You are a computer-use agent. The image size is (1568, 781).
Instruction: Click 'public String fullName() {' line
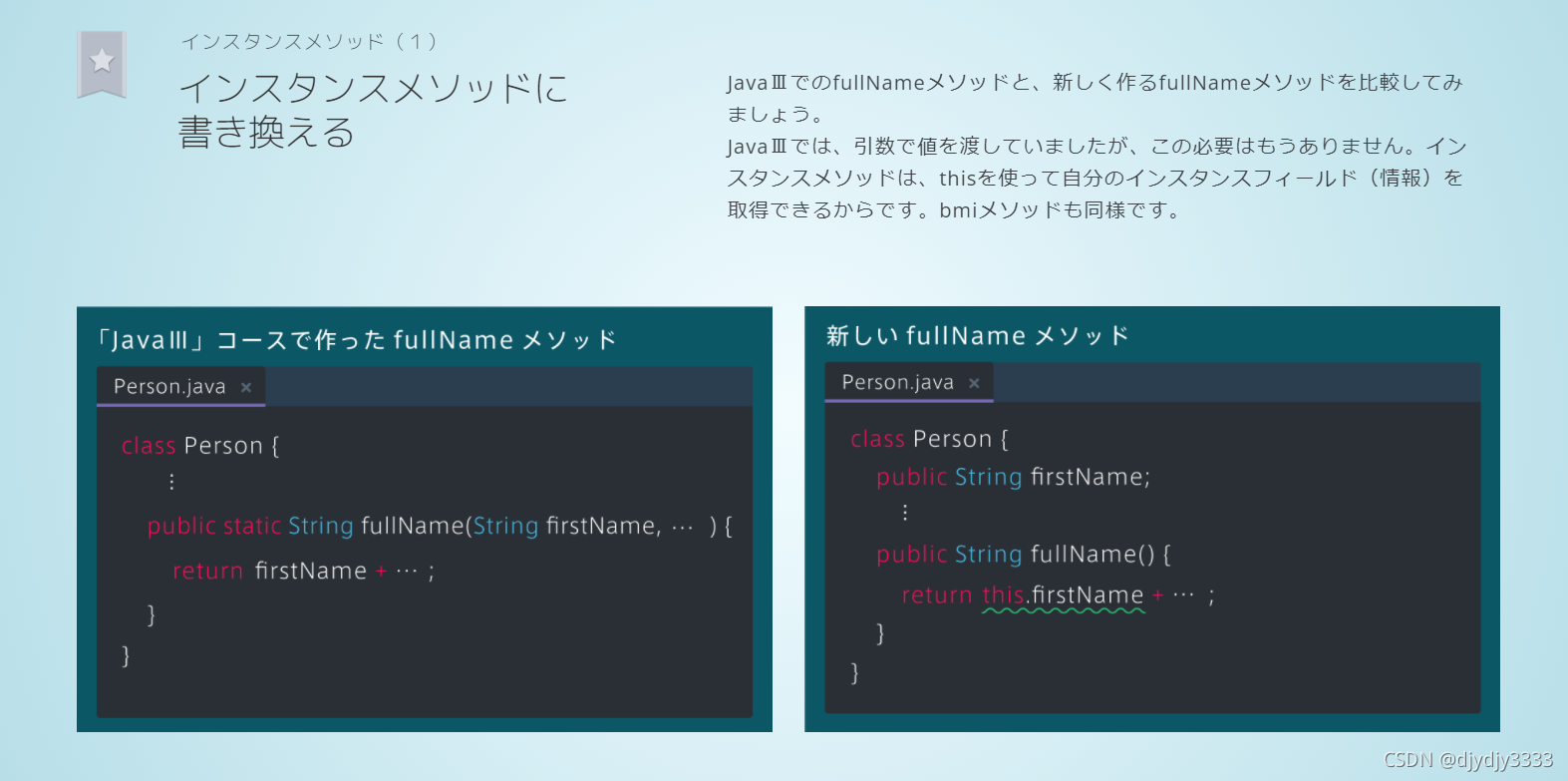pyautogui.click(x=1024, y=554)
